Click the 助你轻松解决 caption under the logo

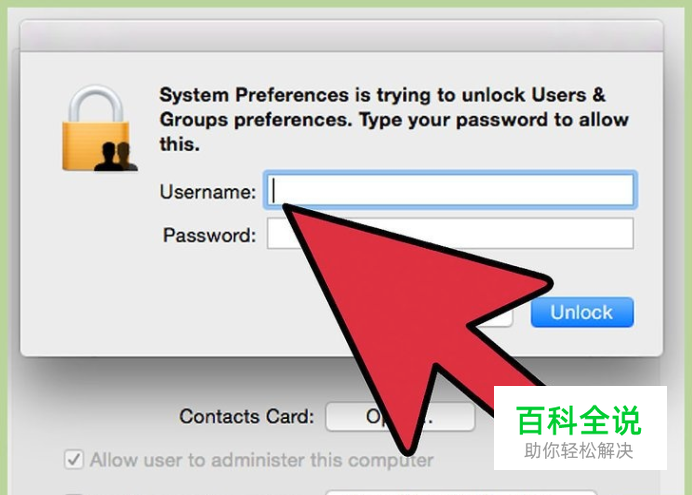coord(579,451)
